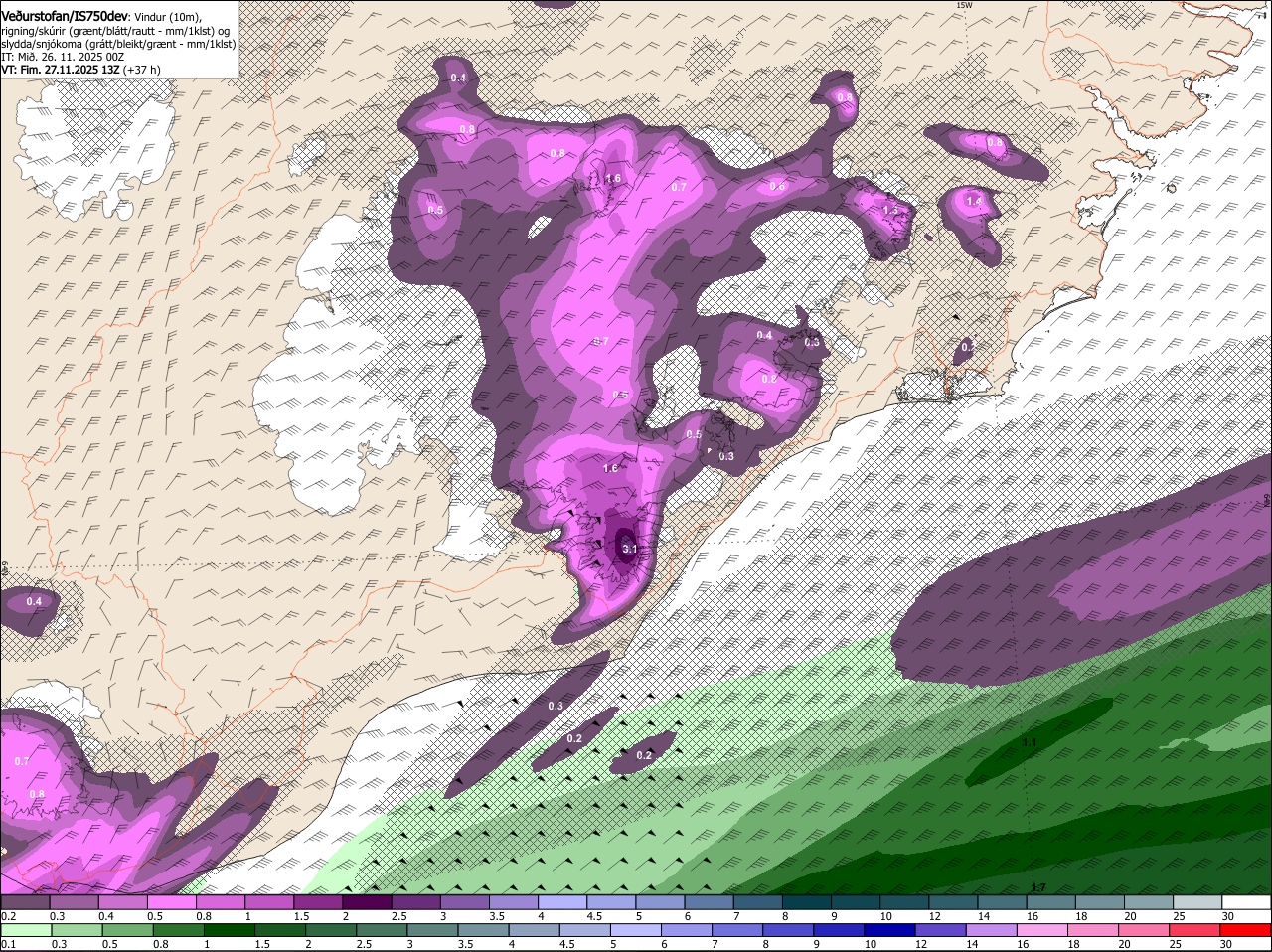This screenshot has height=952, width=1272.
Task: Click the 25–30 red-pink rain legend swatch
Action: point(1193,930)
